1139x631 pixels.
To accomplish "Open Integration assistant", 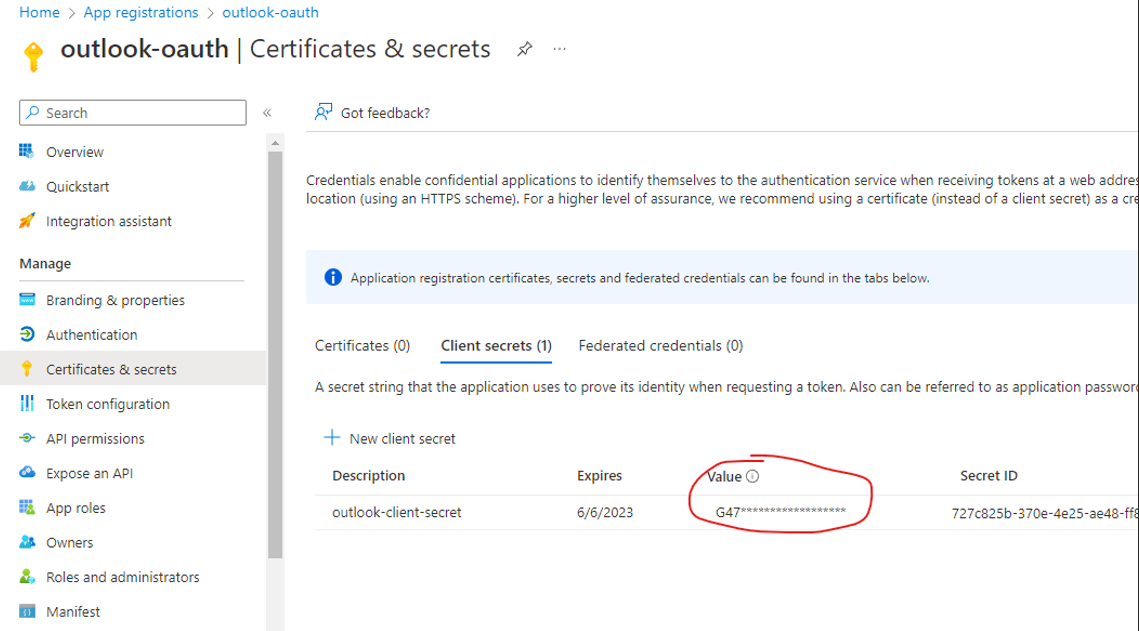I will 109,221.
